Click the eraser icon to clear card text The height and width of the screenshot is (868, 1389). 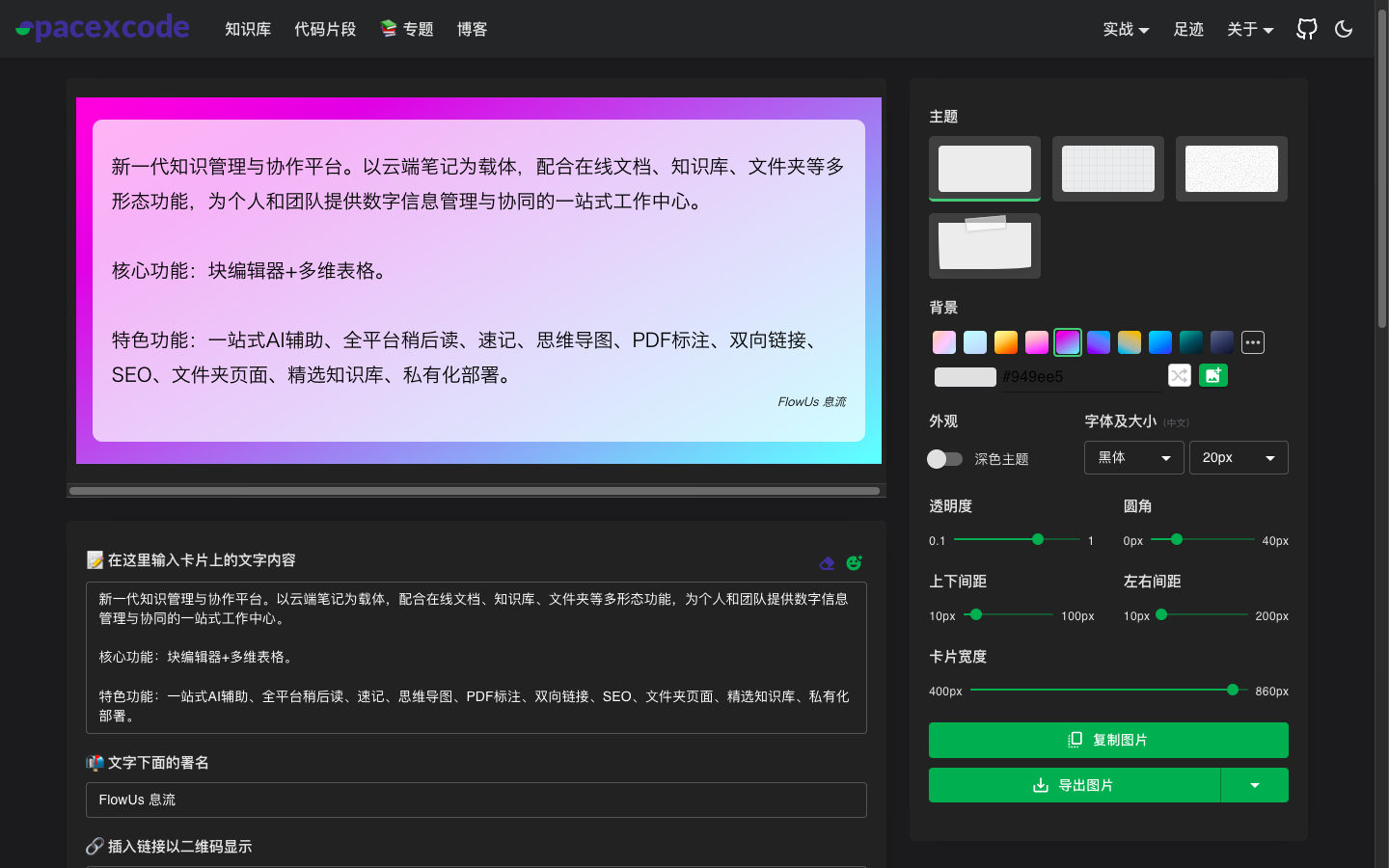coord(827,563)
